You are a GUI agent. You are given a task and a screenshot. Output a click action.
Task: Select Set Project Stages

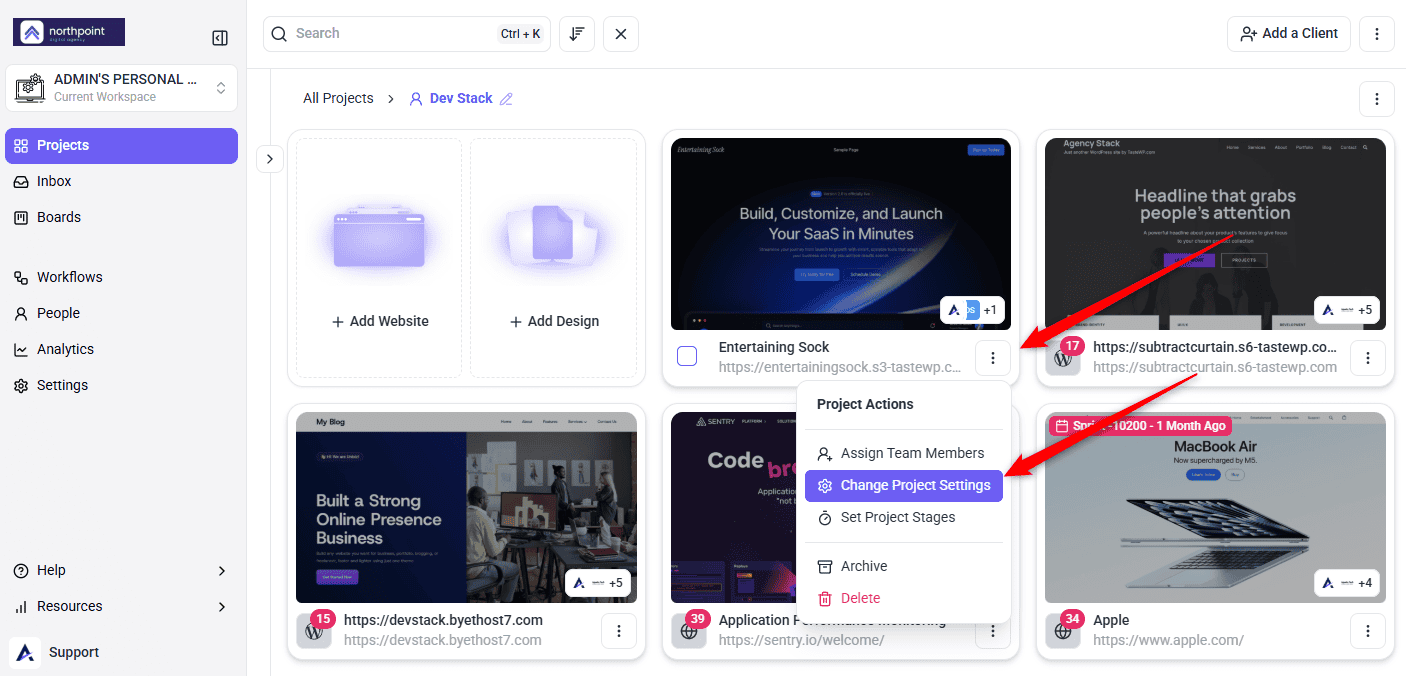coord(904,517)
